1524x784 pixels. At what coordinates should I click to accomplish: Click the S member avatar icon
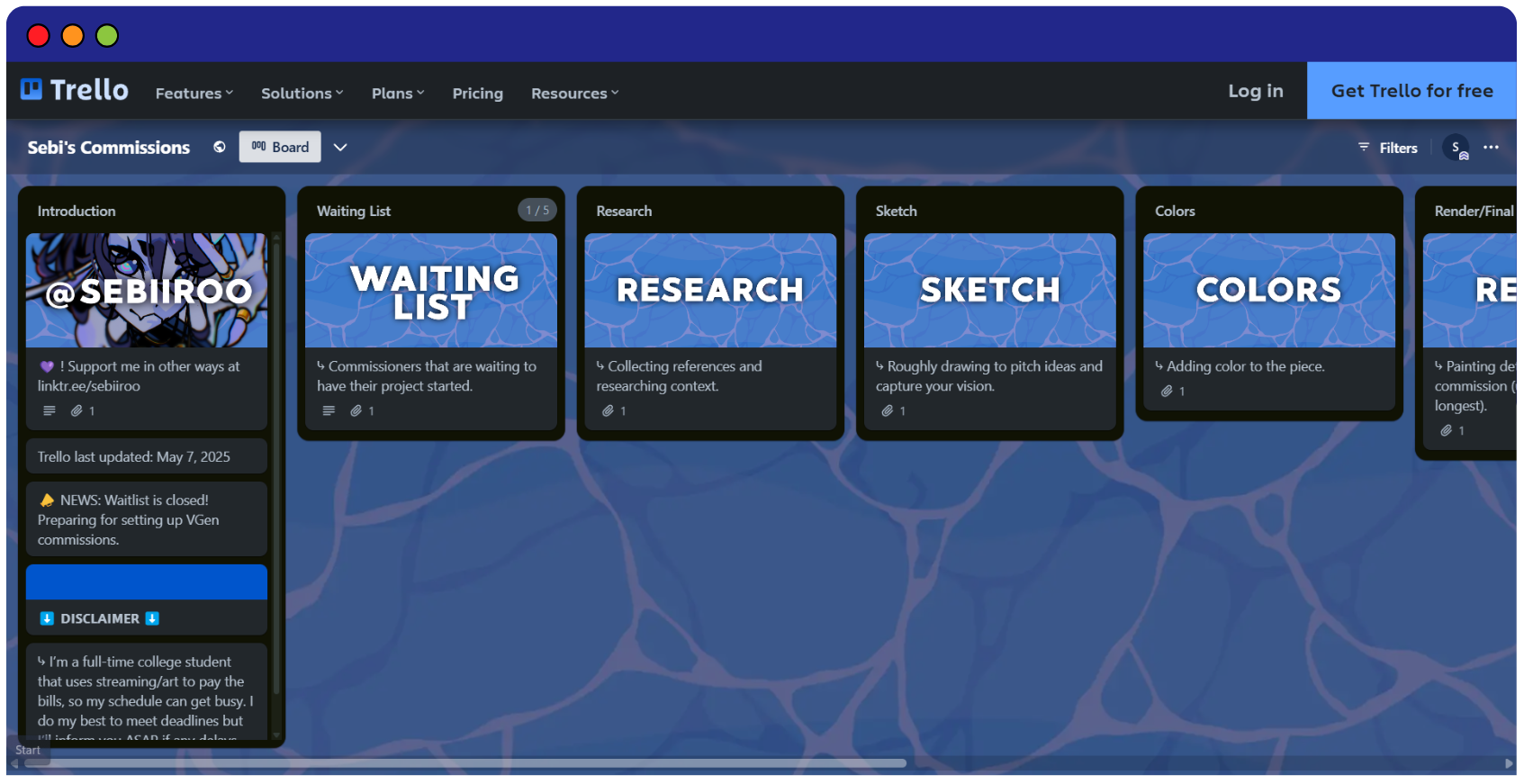(x=1455, y=148)
